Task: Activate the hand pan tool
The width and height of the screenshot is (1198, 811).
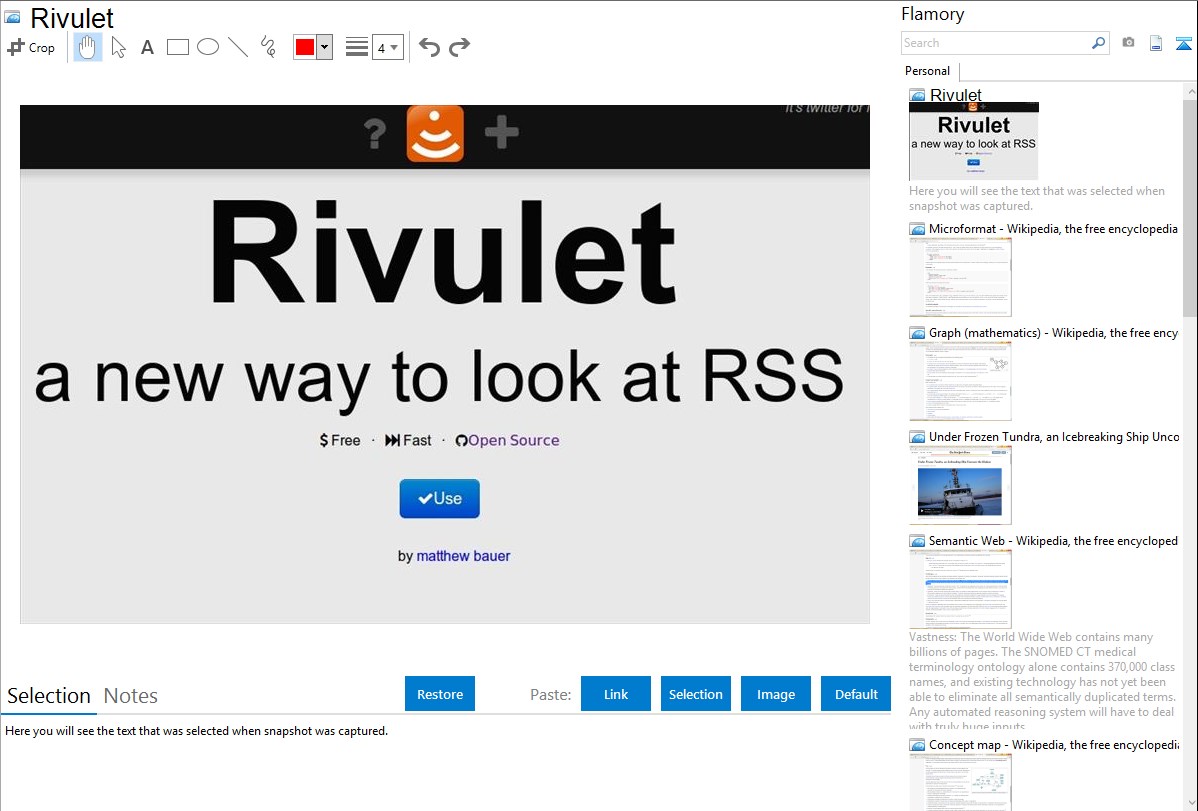Action: click(87, 47)
